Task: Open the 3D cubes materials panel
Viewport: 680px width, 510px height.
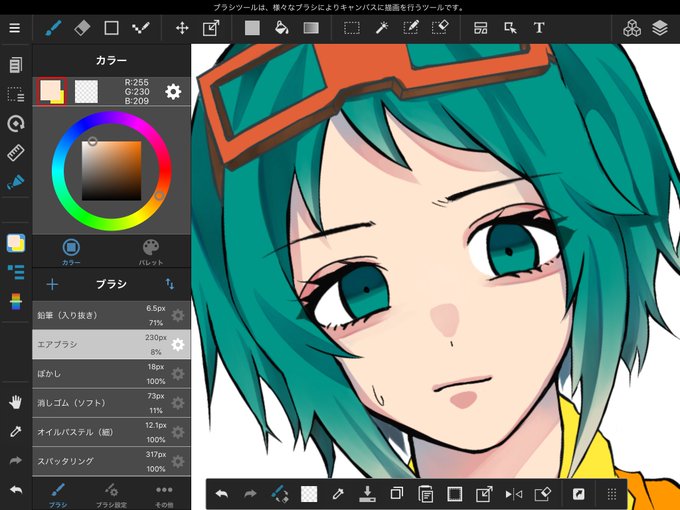Action: [x=631, y=28]
